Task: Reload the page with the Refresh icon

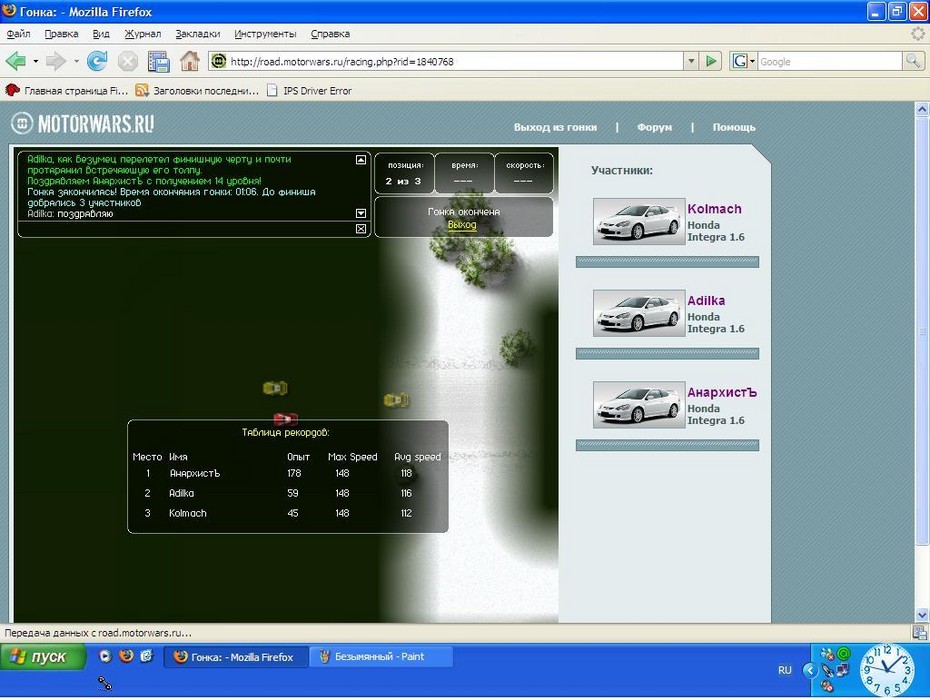Action: [x=97, y=61]
